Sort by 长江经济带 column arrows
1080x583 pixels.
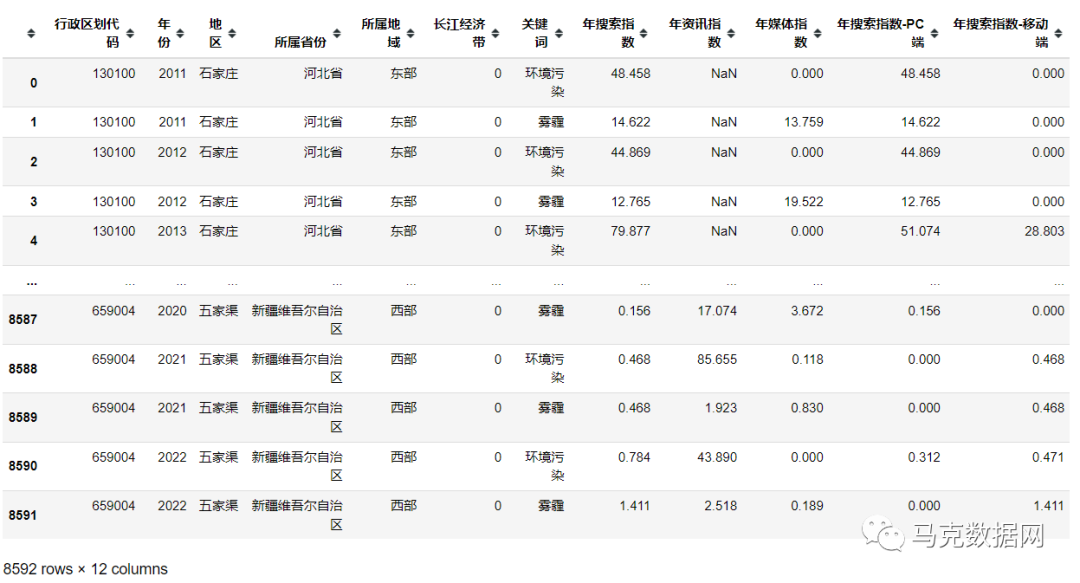click(x=495, y=33)
